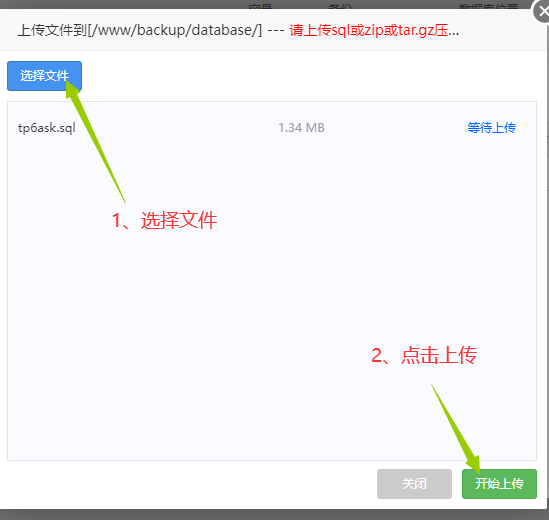
Task: Close the upload dialog with the X icon
Action: pyautogui.click(x=542, y=12)
